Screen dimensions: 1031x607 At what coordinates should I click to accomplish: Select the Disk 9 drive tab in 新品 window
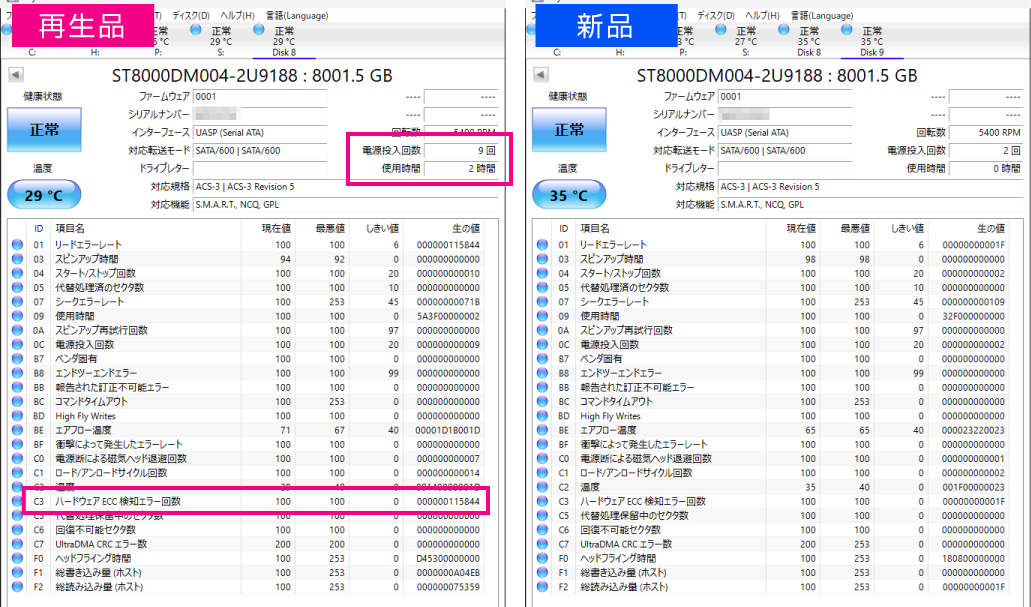[872, 41]
